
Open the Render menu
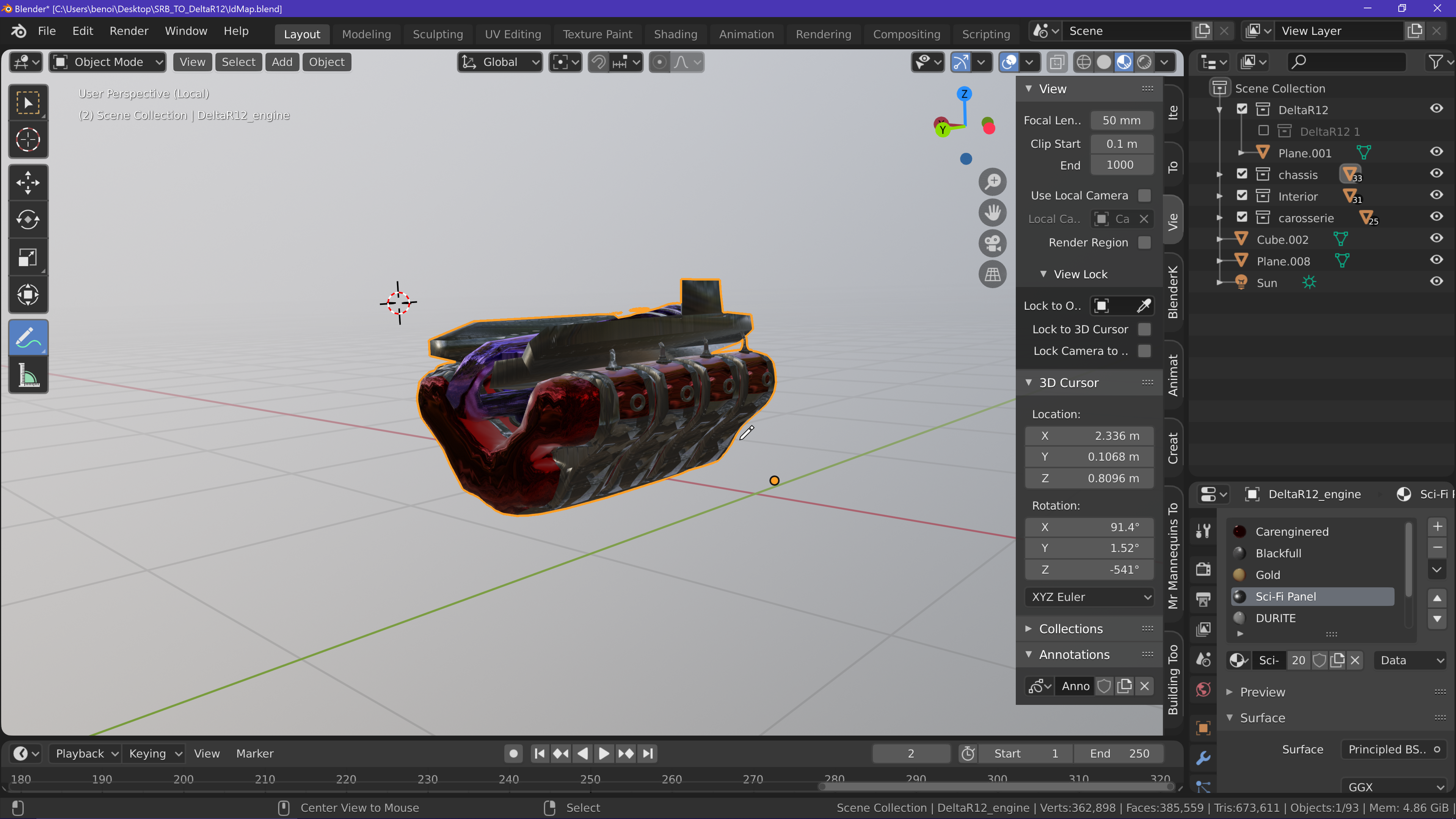pyautogui.click(x=129, y=31)
